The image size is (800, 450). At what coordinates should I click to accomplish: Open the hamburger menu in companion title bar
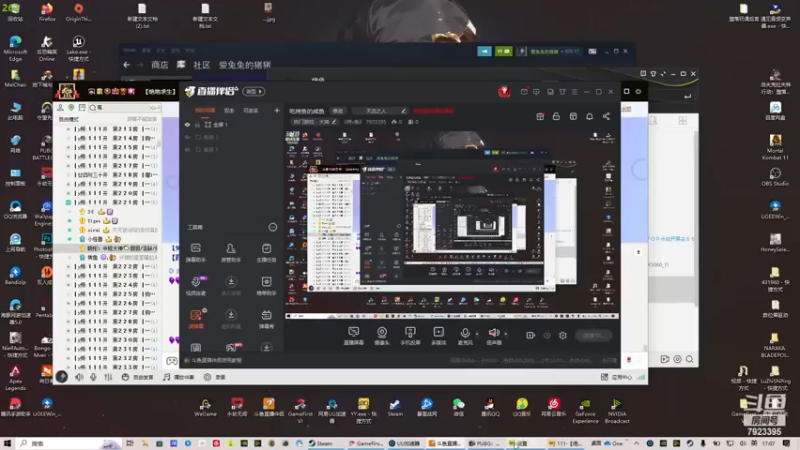(574, 92)
